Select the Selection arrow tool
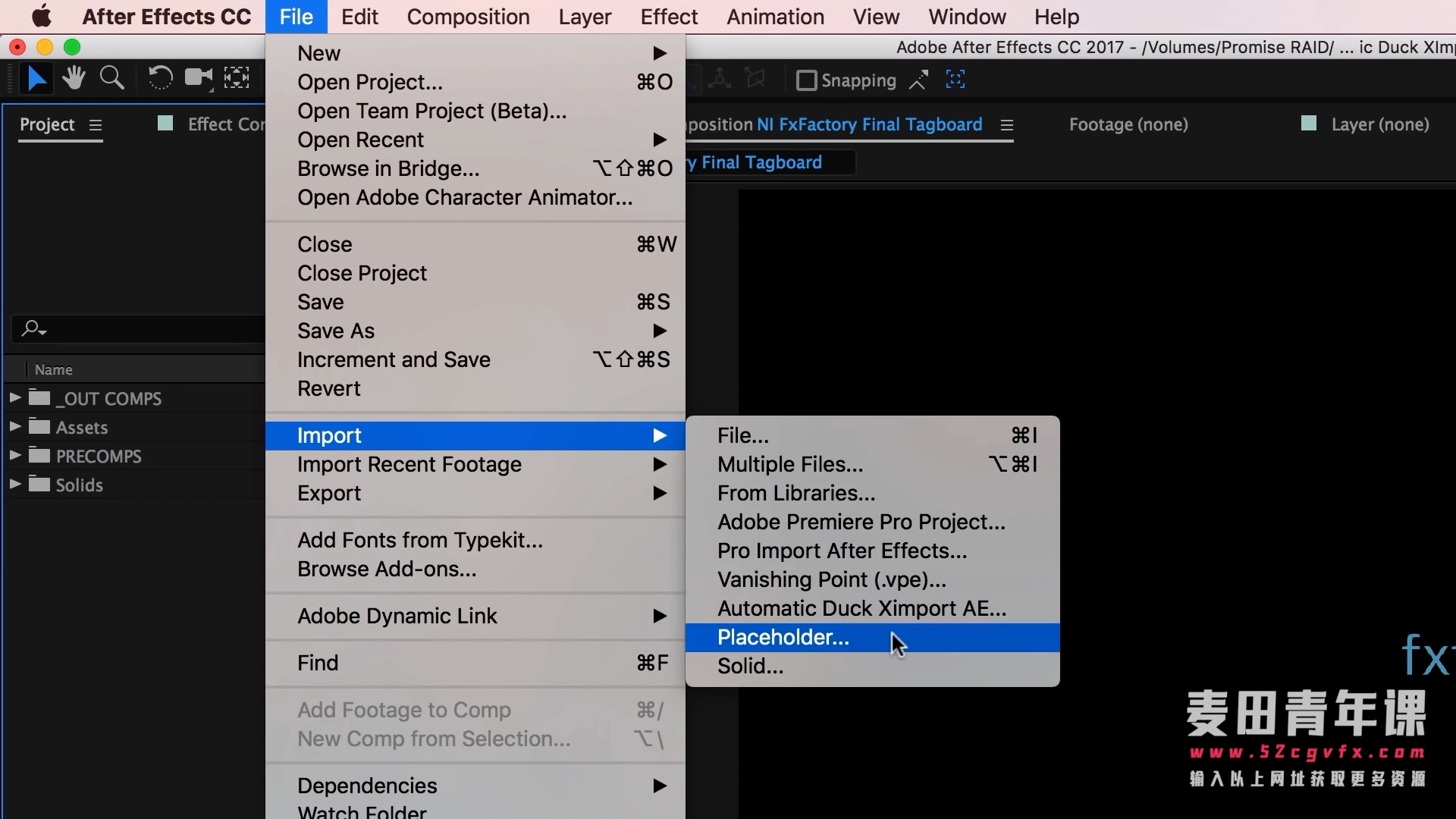This screenshot has width=1456, height=819. 36,78
